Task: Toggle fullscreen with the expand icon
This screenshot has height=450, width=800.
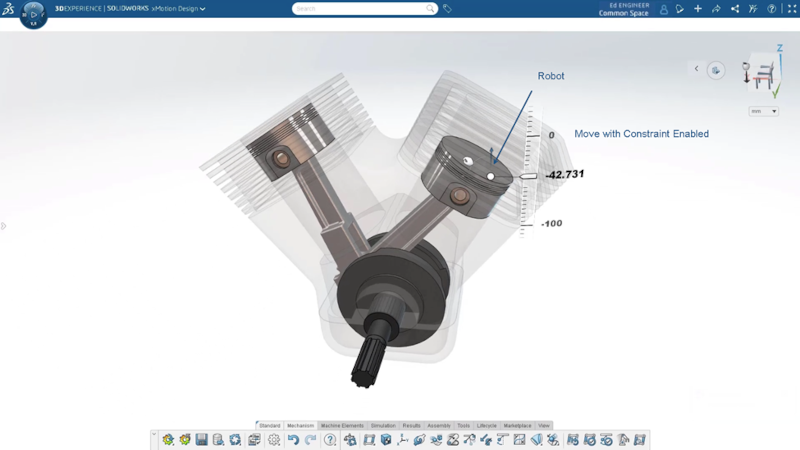Action: tap(791, 9)
